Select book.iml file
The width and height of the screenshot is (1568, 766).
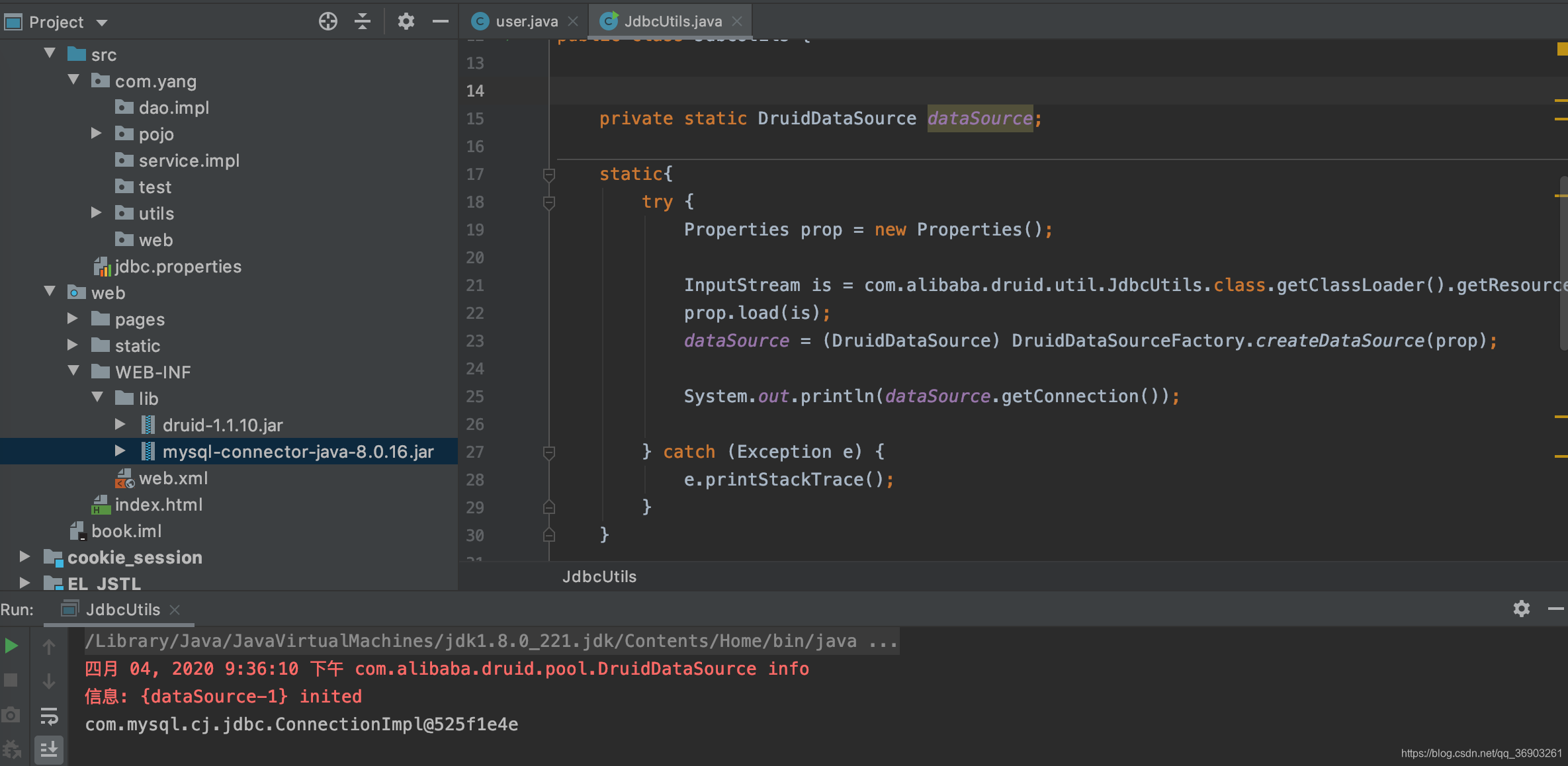point(126,531)
